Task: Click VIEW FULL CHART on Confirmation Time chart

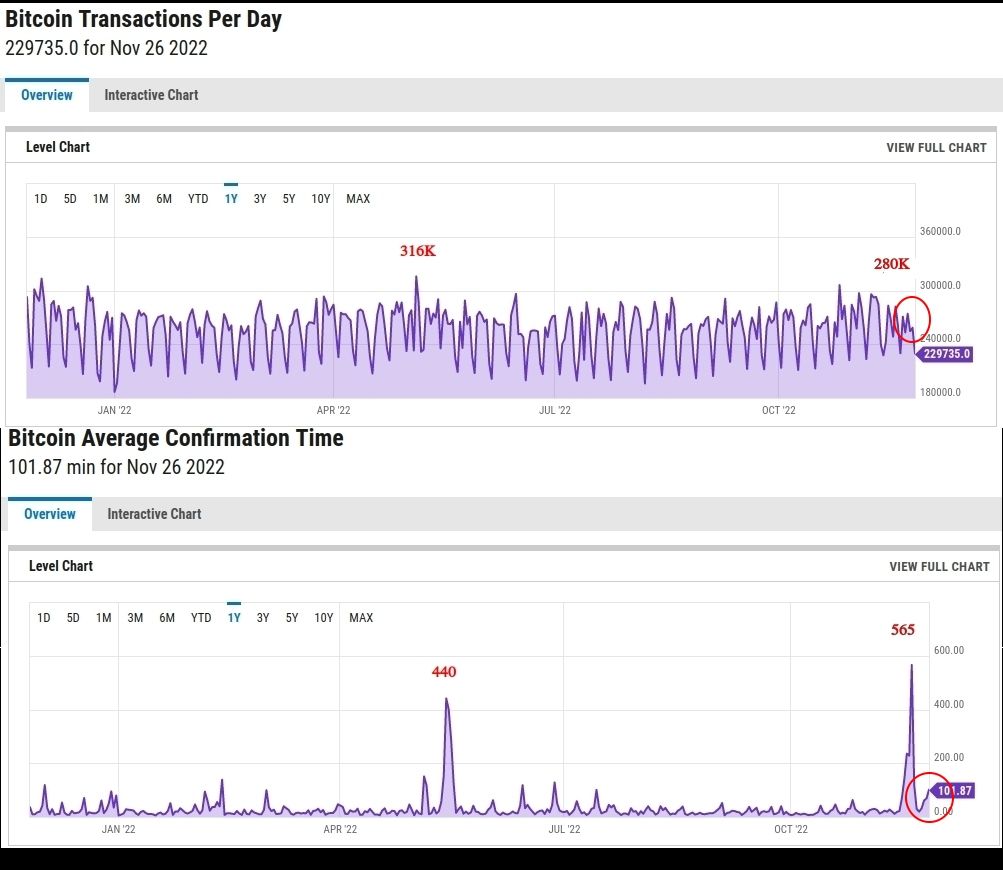Action: pyautogui.click(x=939, y=567)
